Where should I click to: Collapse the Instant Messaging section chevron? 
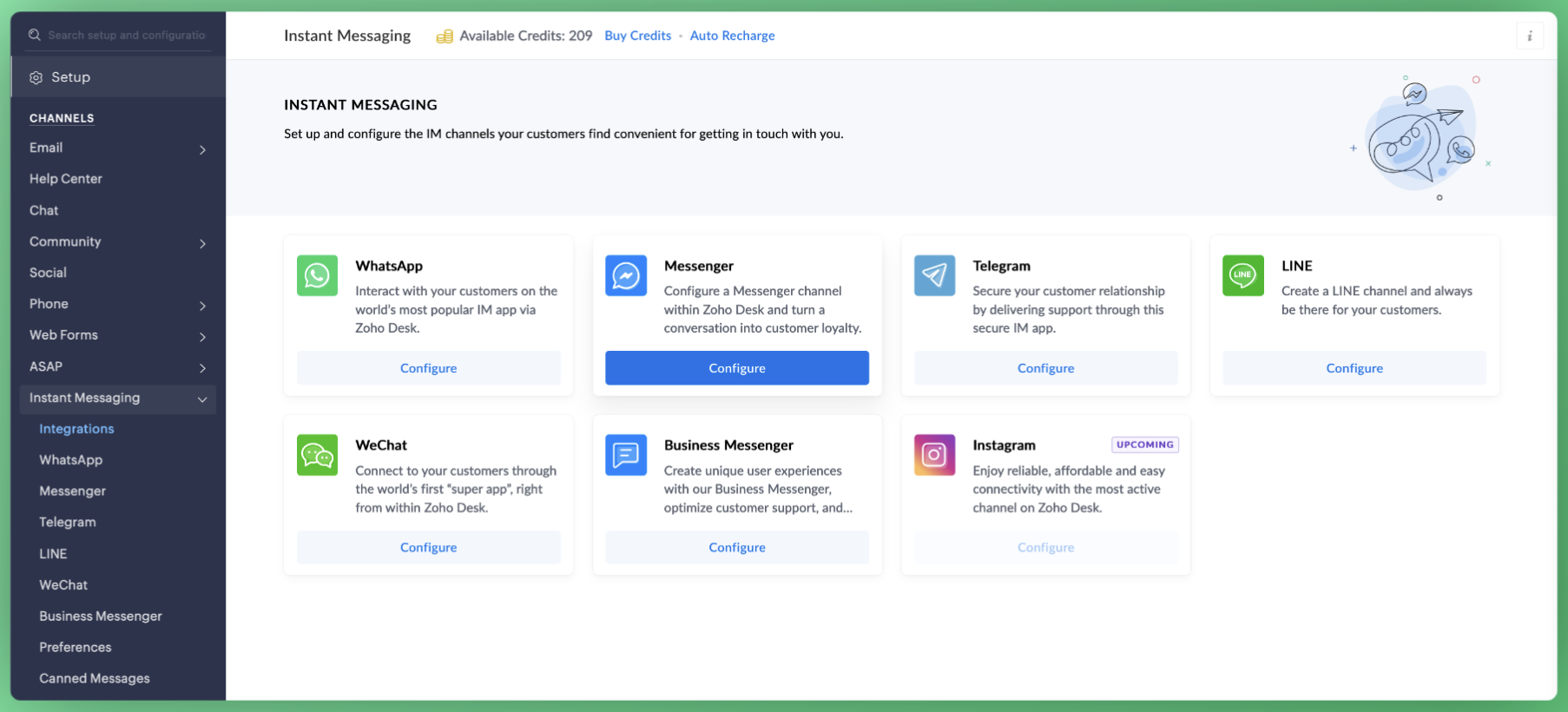(202, 399)
